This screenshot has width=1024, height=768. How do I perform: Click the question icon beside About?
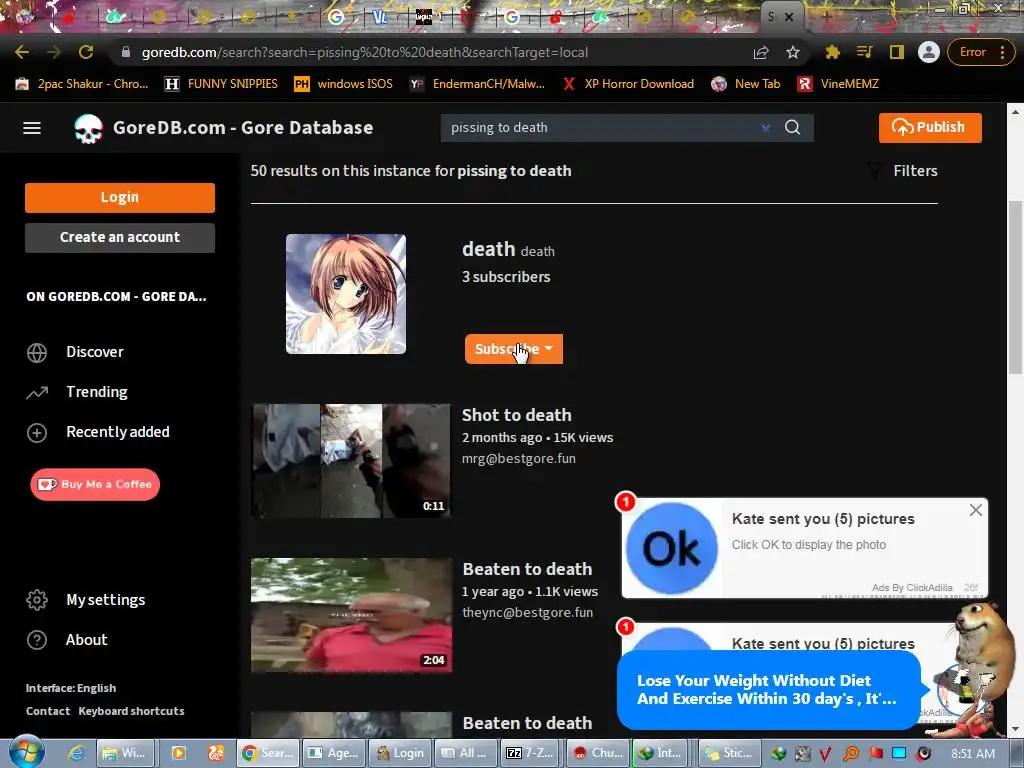(x=37, y=640)
